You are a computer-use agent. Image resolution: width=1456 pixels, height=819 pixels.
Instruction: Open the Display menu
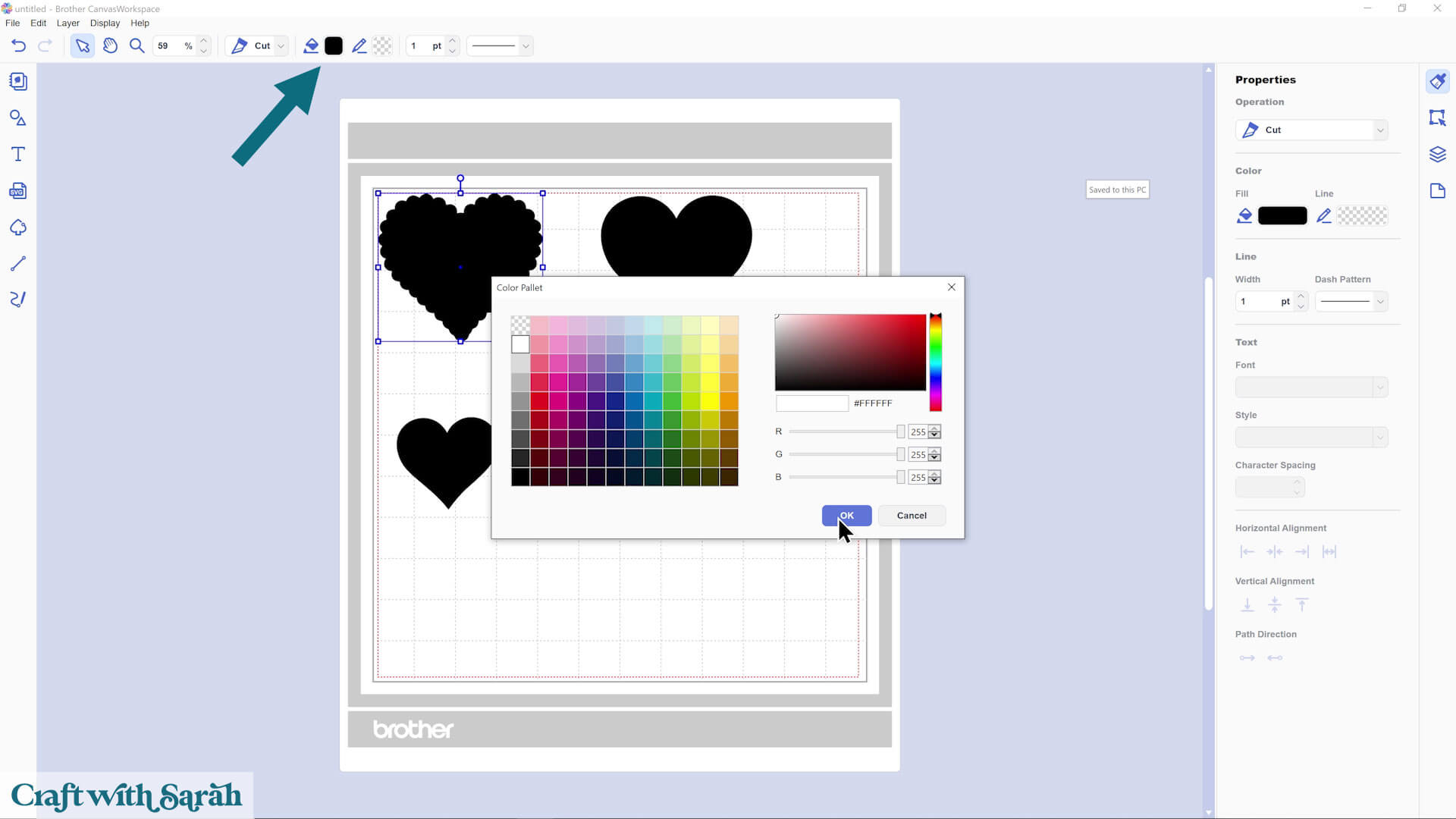[x=105, y=23]
